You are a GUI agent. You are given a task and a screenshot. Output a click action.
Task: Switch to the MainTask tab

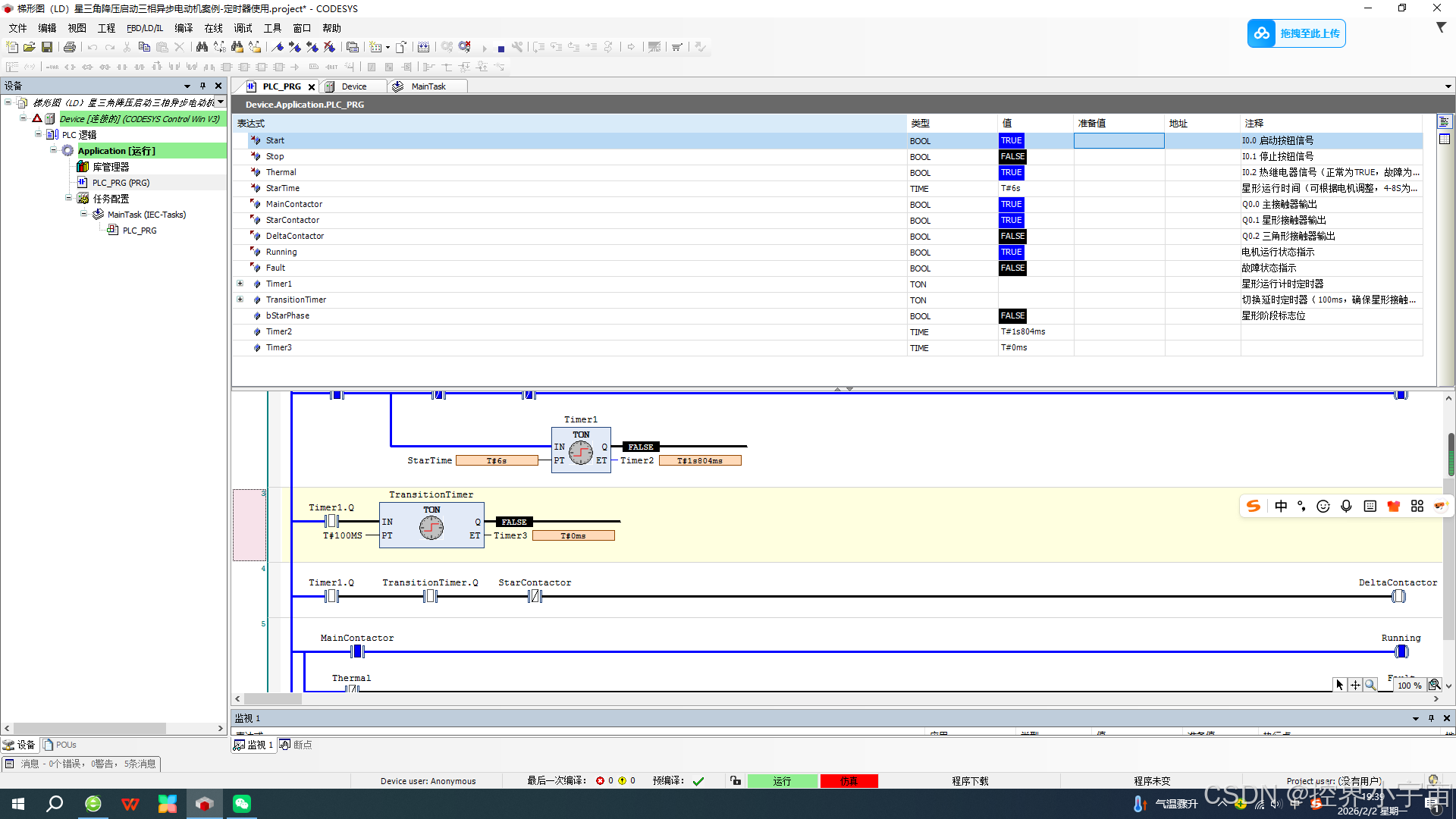coord(428,86)
